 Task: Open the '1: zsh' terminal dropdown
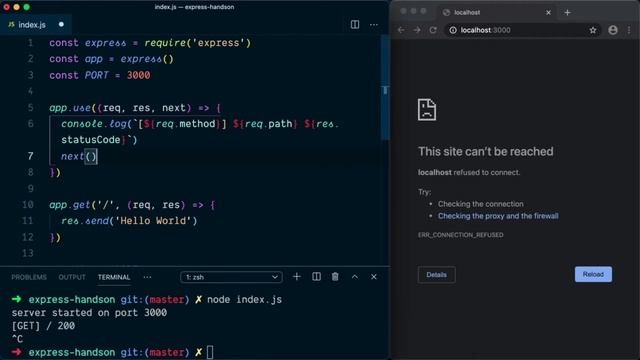[231, 277]
